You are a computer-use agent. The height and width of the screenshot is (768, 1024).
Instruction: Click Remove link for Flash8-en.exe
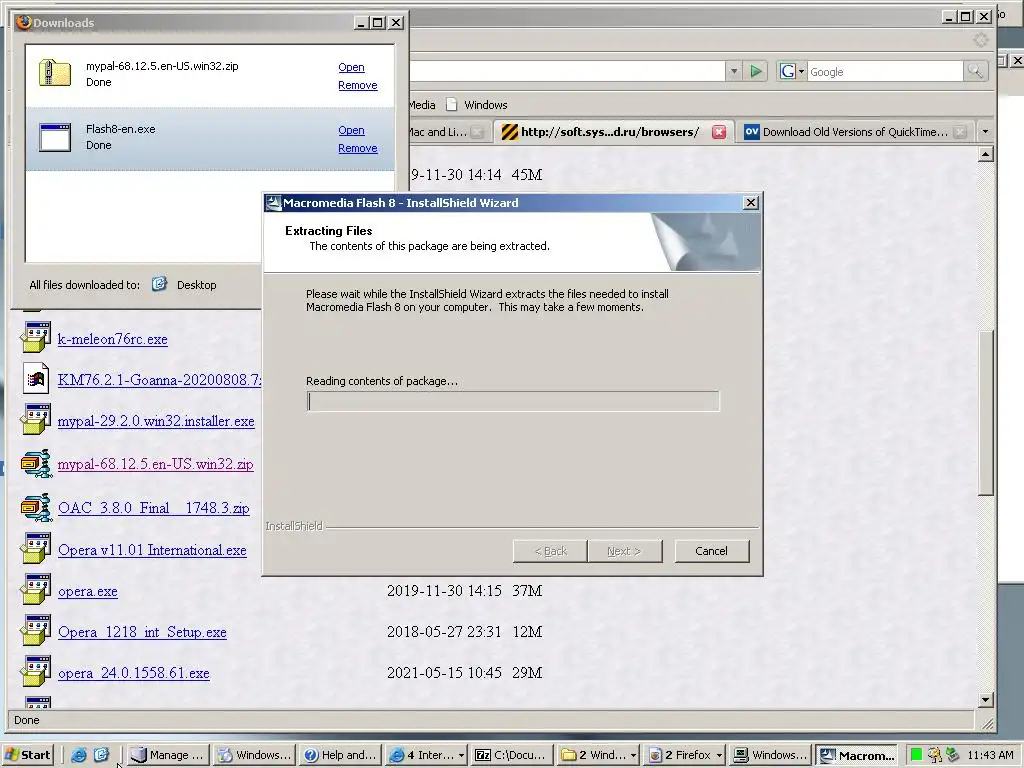click(358, 148)
